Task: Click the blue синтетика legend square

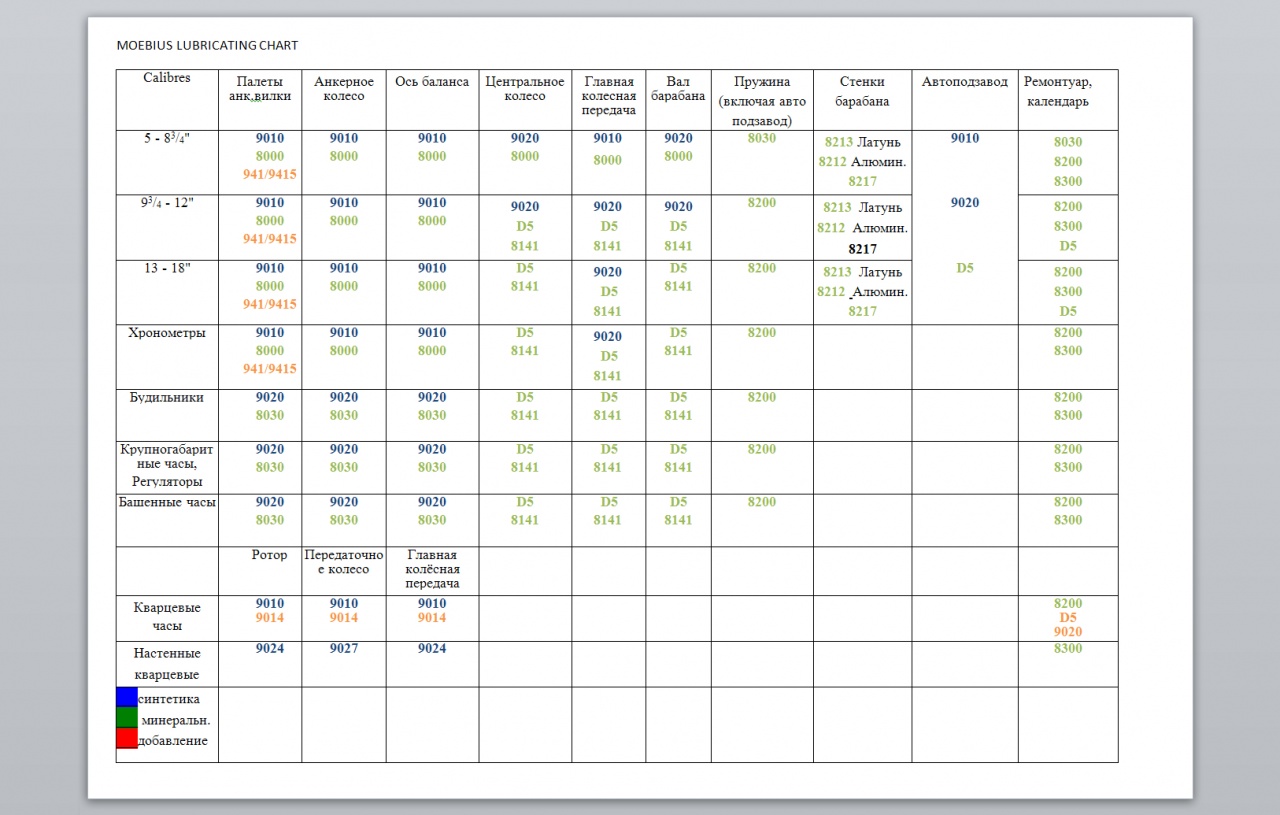Action: pyautogui.click(x=127, y=697)
